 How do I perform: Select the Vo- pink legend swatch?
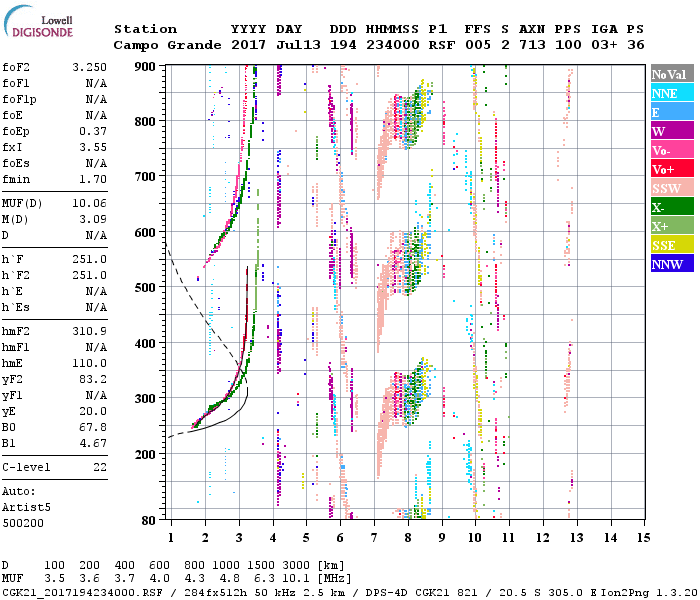pos(672,150)
